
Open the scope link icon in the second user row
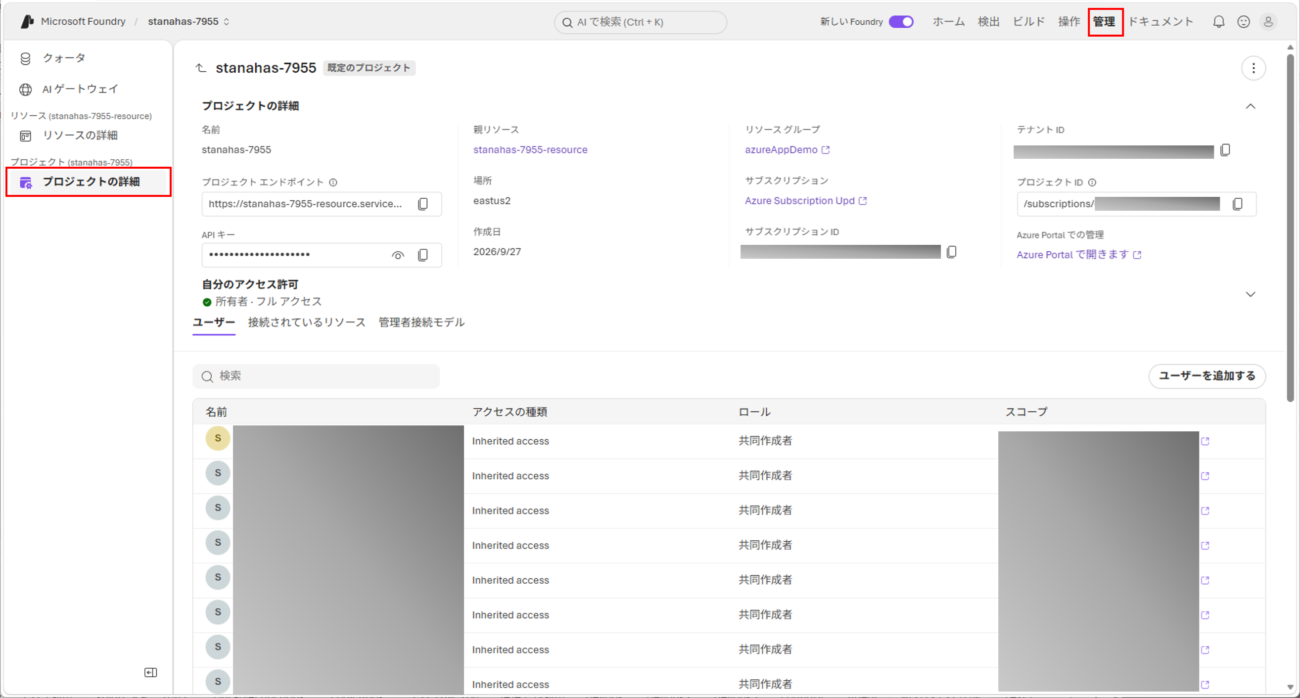1205,476
